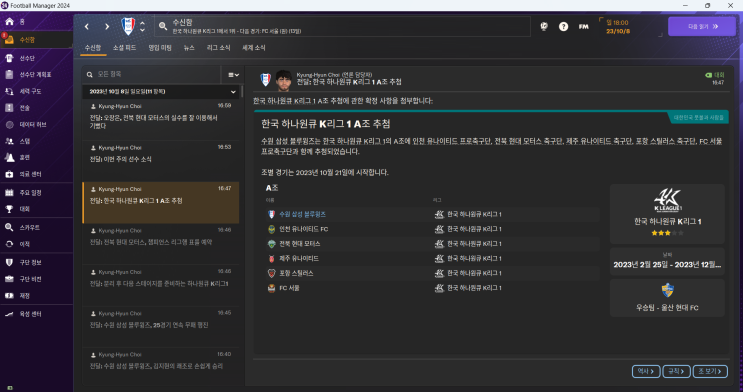This screenshot has width=743, height=392.
Task: Open the question mark help icon
Action: point(563,27)
